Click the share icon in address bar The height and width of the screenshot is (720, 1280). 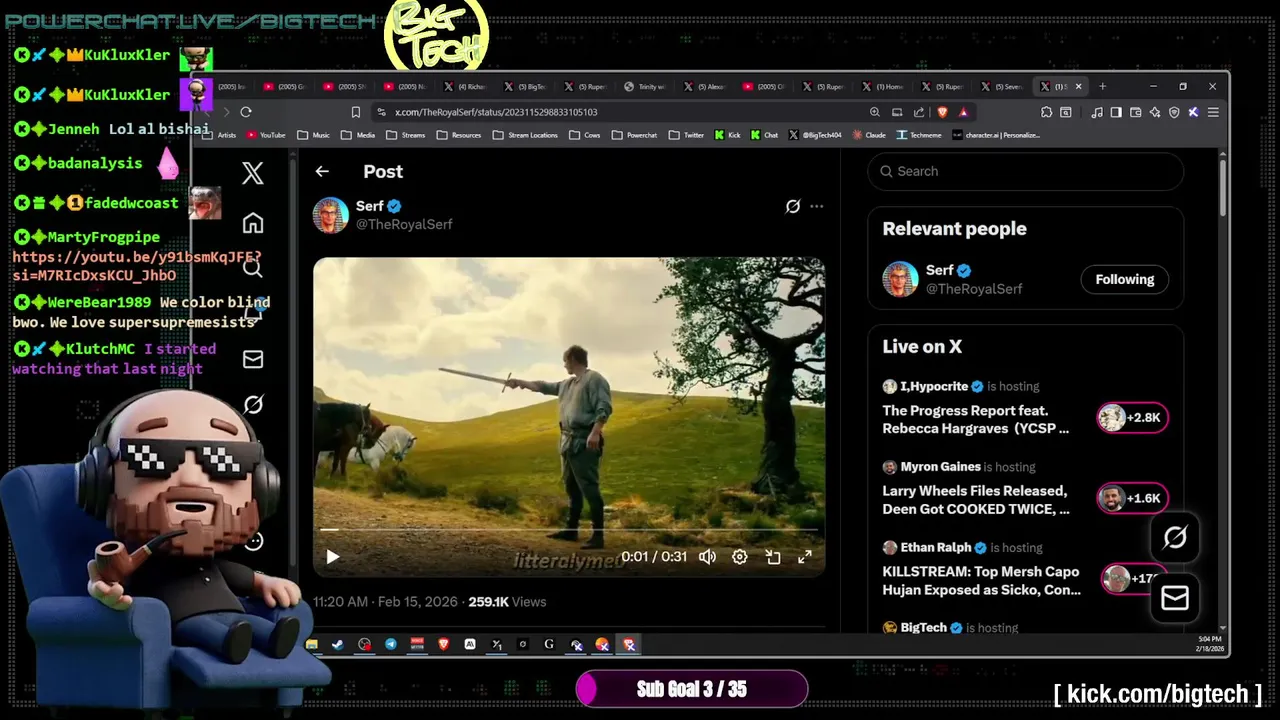coord(919,112)
